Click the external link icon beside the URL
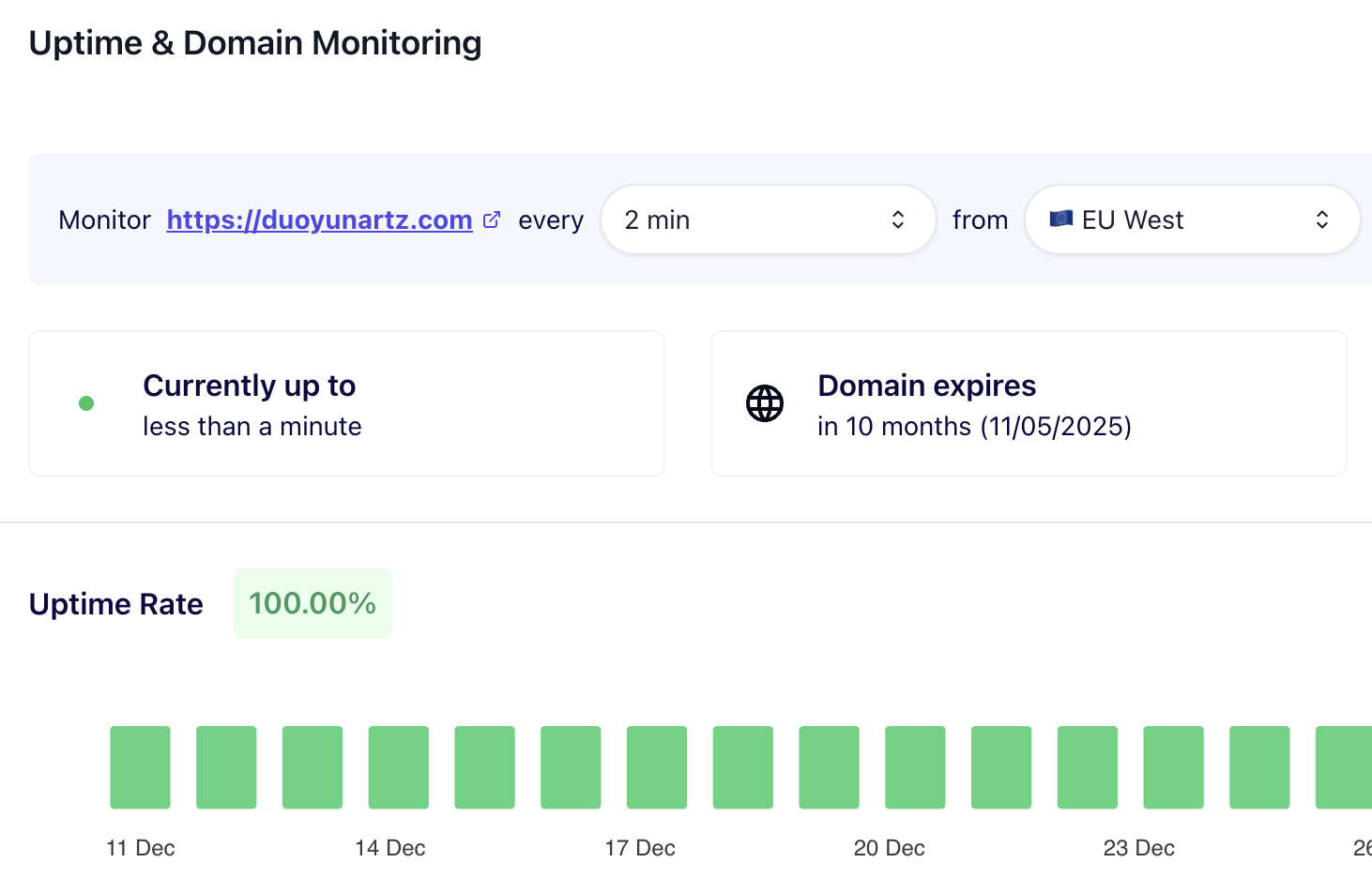 coord(492,219)
